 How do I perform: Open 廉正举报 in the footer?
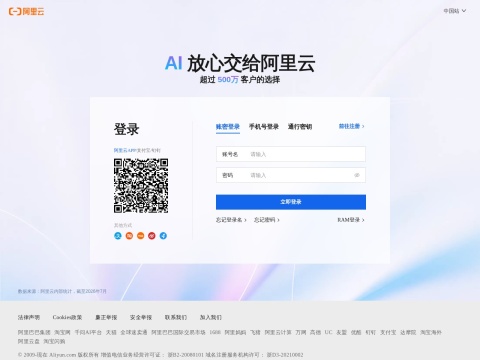click(x=106, y=317)
